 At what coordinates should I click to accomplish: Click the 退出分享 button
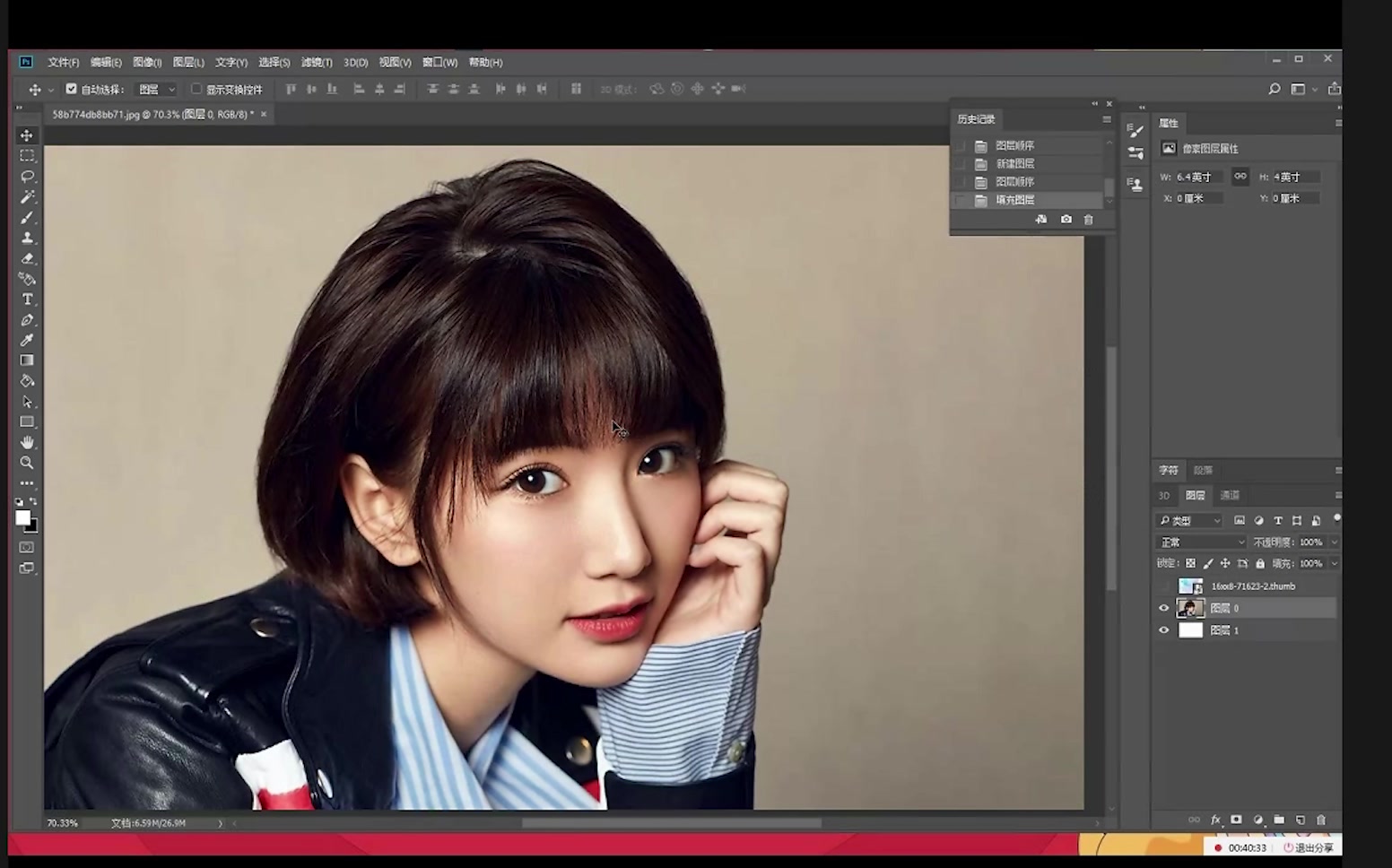(x=1308, y=847)
